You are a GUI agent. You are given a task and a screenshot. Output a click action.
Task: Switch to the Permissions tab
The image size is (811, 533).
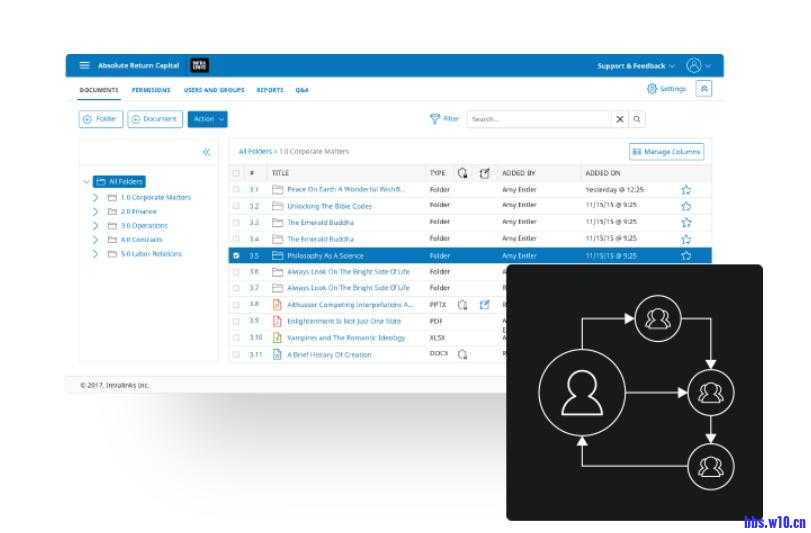pyautogui.click(x=151, y=90)
